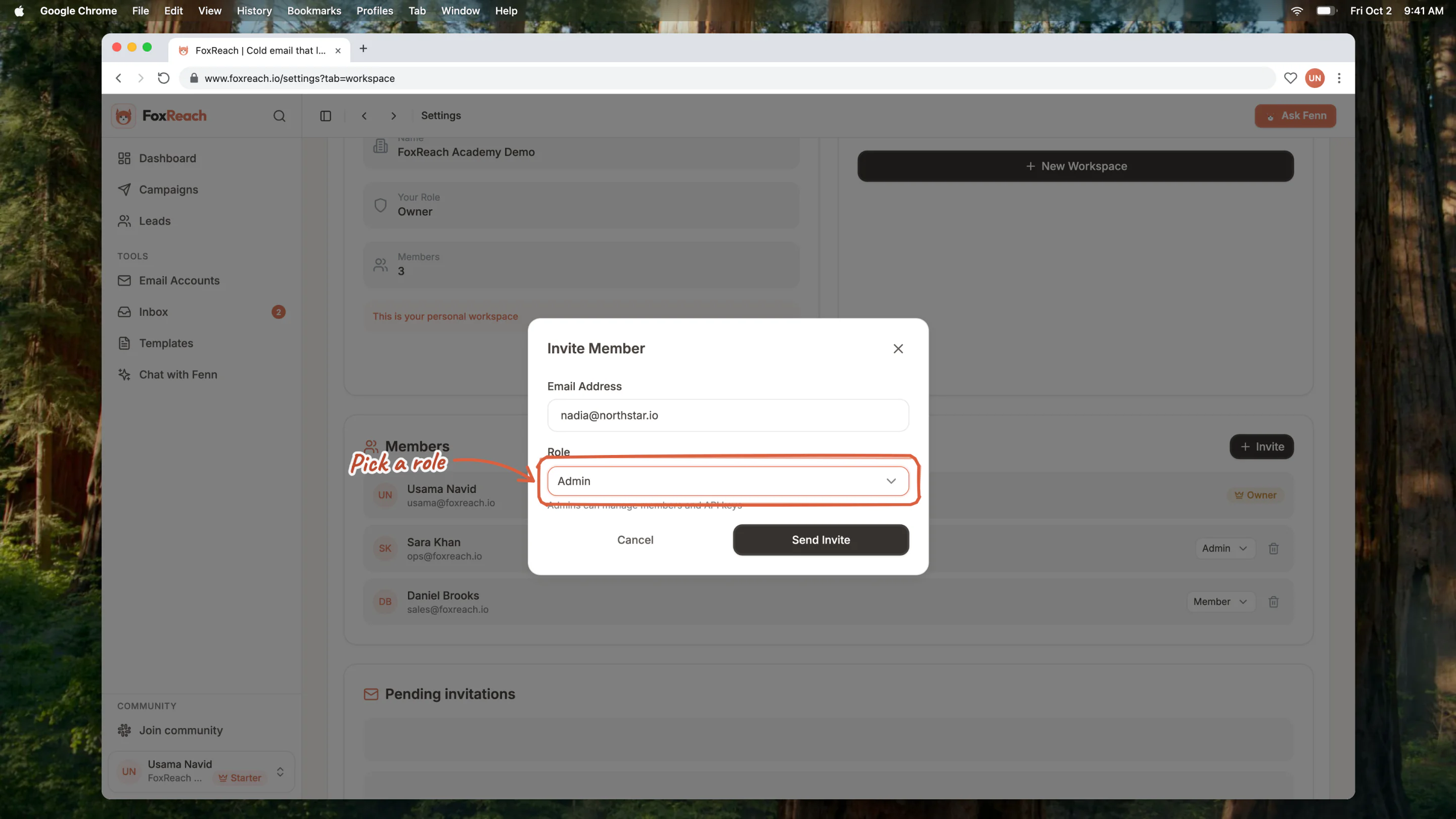
Task: Toggle the sidebar panel icon
Action: 326,116
